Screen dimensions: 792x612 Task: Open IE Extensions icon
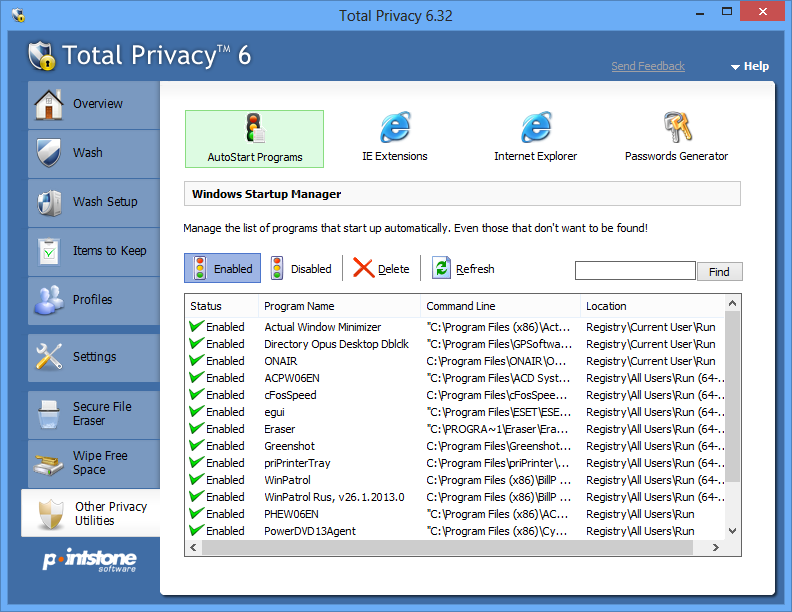(x=395, y=127)
